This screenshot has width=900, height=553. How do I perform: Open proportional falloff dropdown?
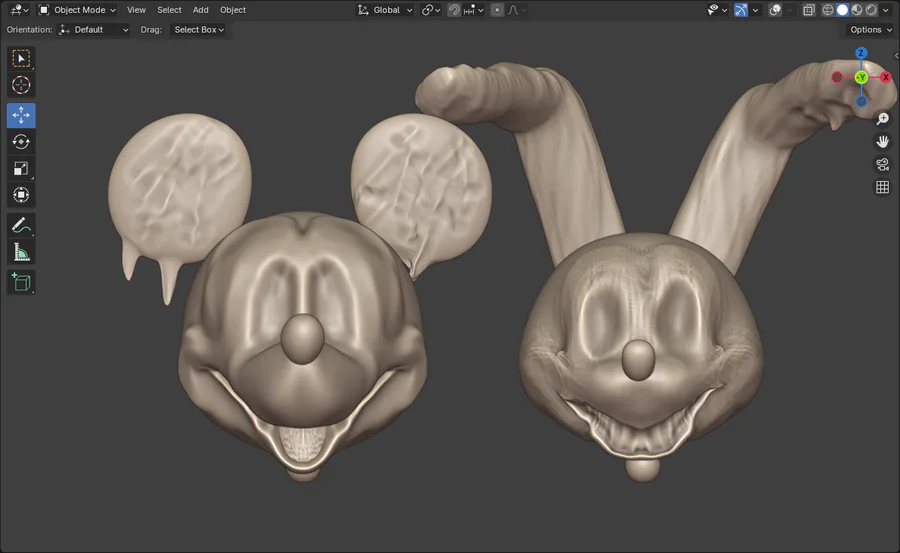coord(516,10)
